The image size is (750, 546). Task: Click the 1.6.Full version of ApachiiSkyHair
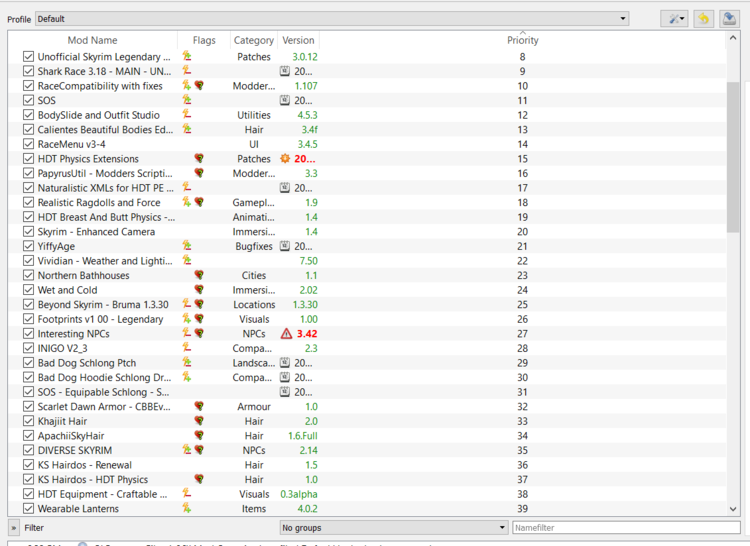coord(302,436)
